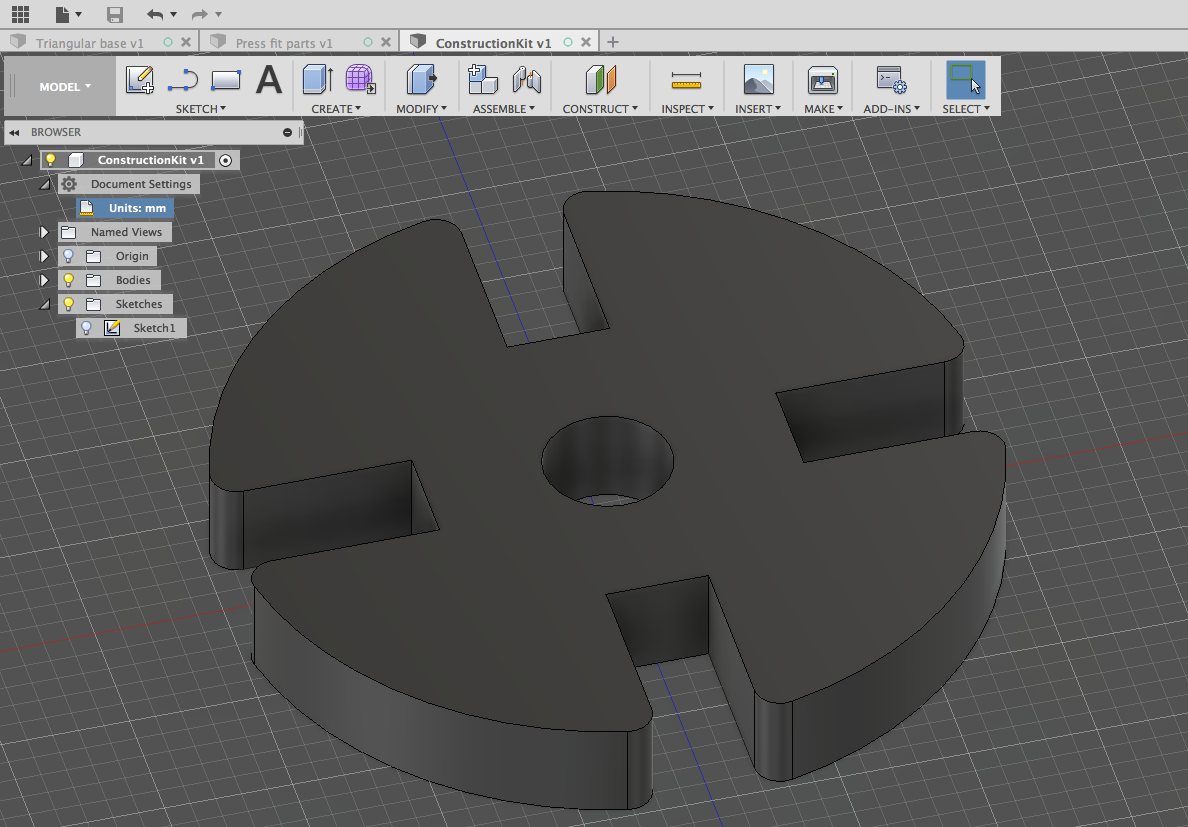The height and width of the screenshot is (827, 1188).
Task: Select the Insert image icon
Action: tap(758, 79)
